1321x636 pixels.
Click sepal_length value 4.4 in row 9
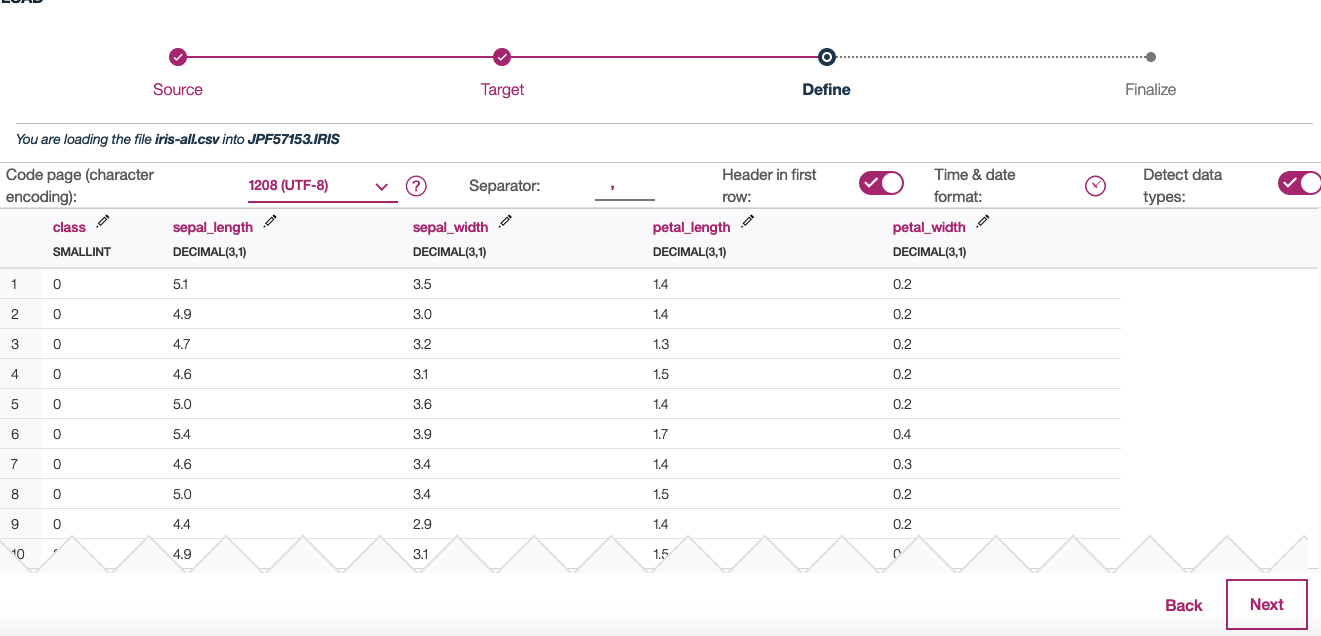click(x=182, y=524)
